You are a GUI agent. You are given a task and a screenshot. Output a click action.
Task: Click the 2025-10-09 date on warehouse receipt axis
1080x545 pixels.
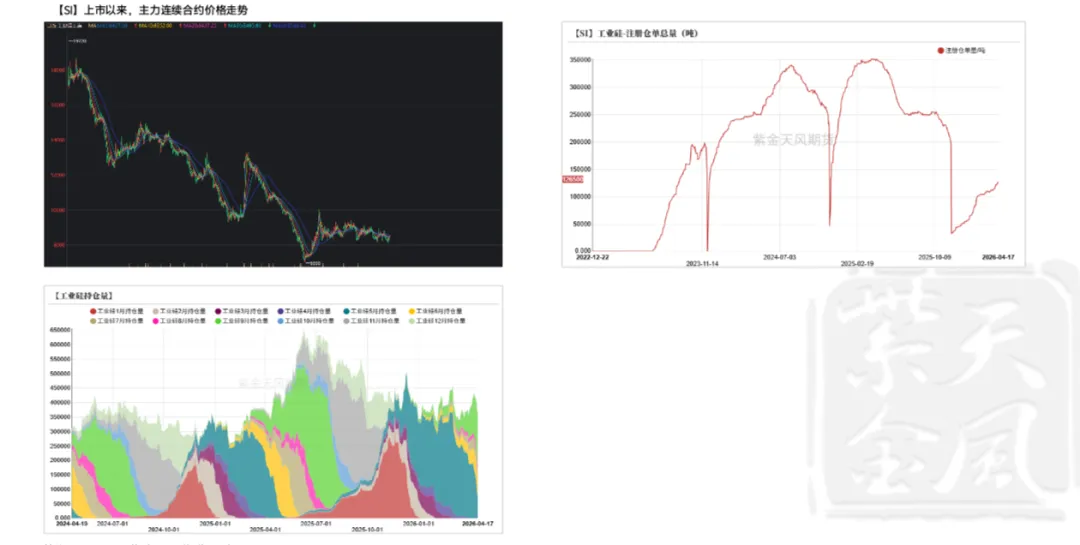tap(935, 256)
